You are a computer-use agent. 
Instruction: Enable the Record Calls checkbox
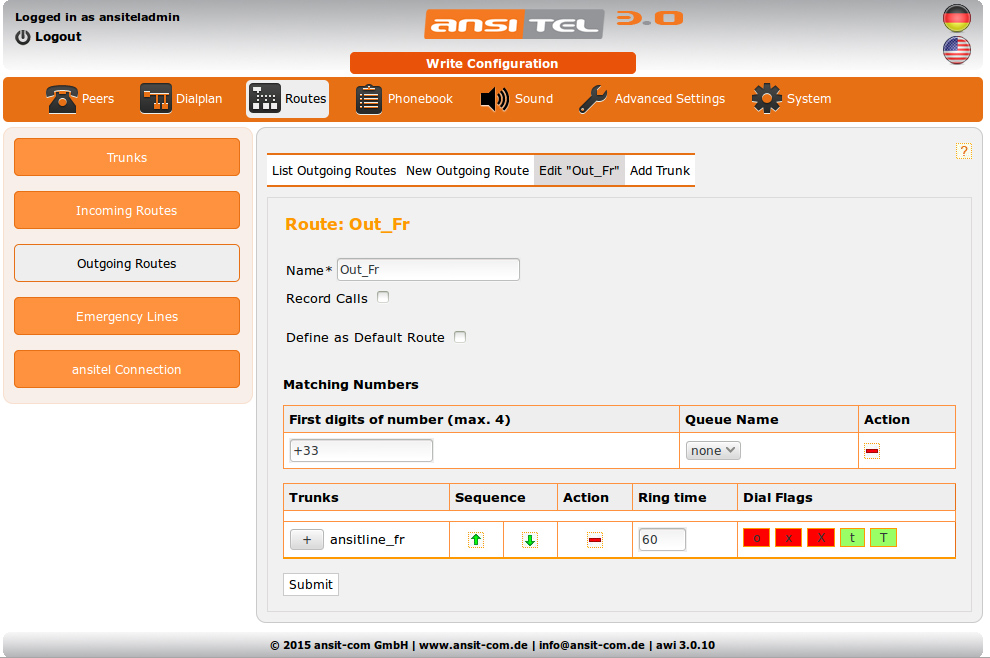[383, 297]
